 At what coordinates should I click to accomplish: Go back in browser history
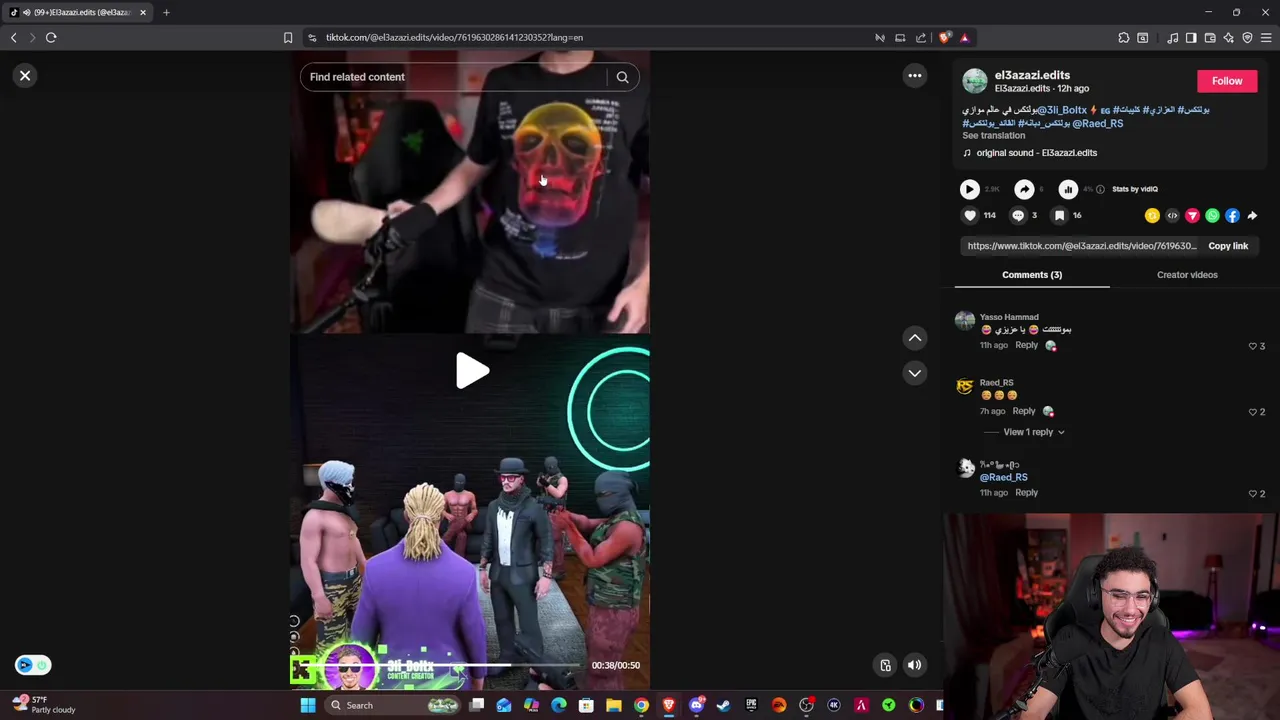point(13,38)
